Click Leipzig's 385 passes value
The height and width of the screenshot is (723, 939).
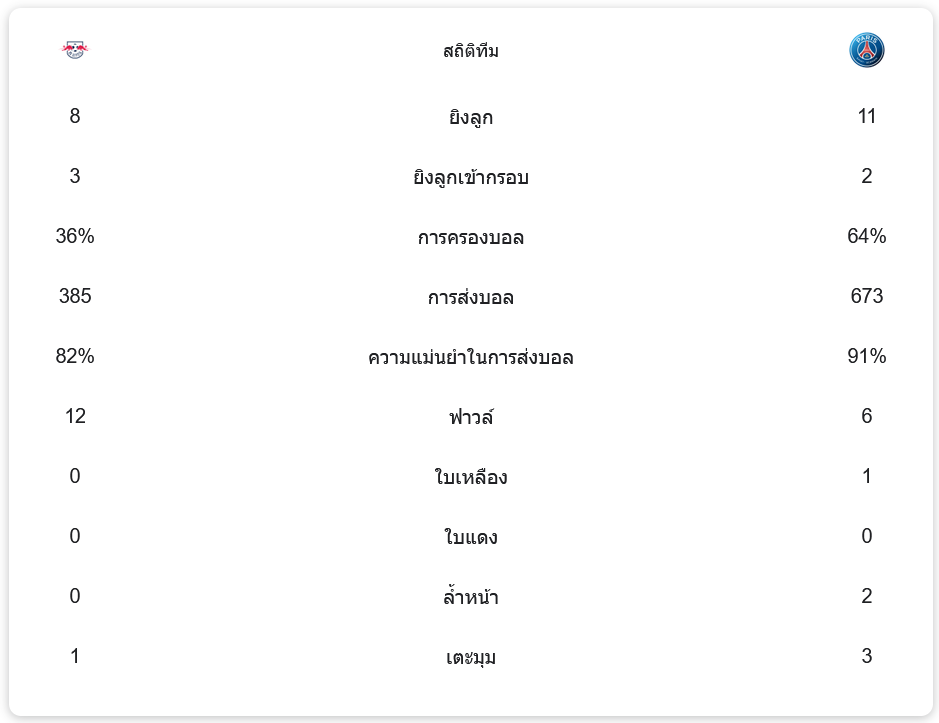(x=75, y=296)
